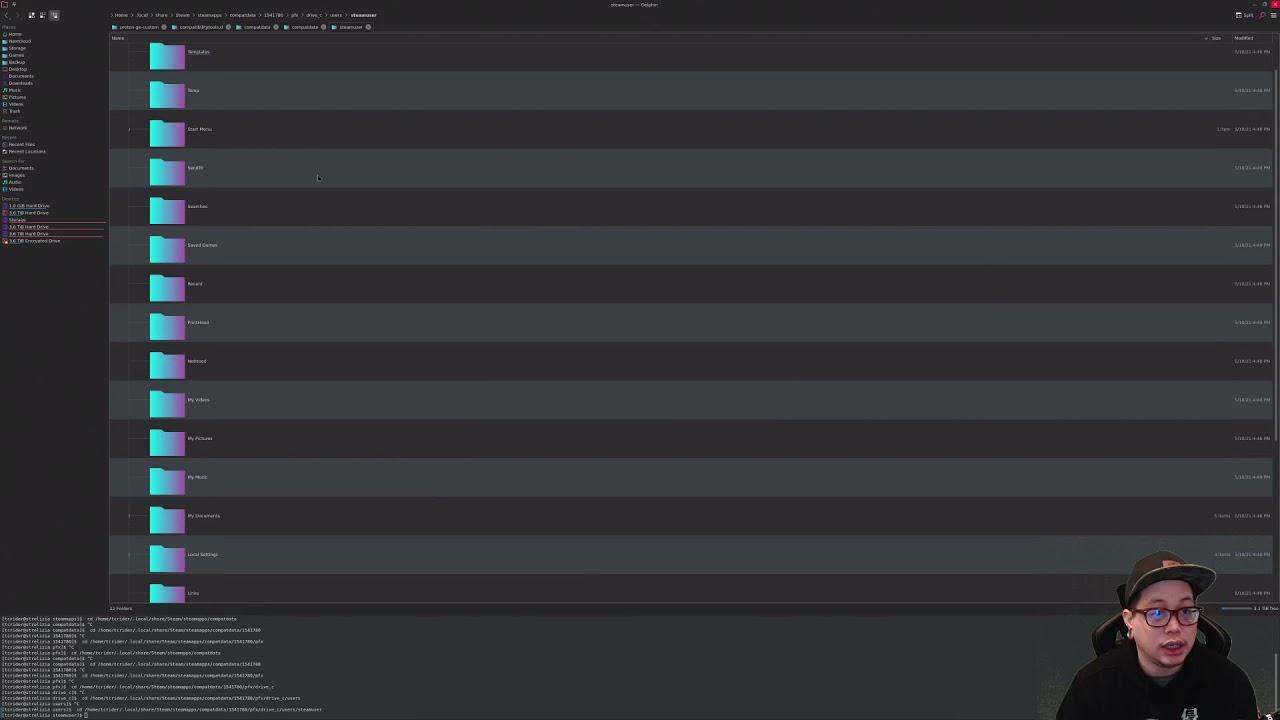Open Network under Remote
Screen dimensions: 1280x720
16,128
